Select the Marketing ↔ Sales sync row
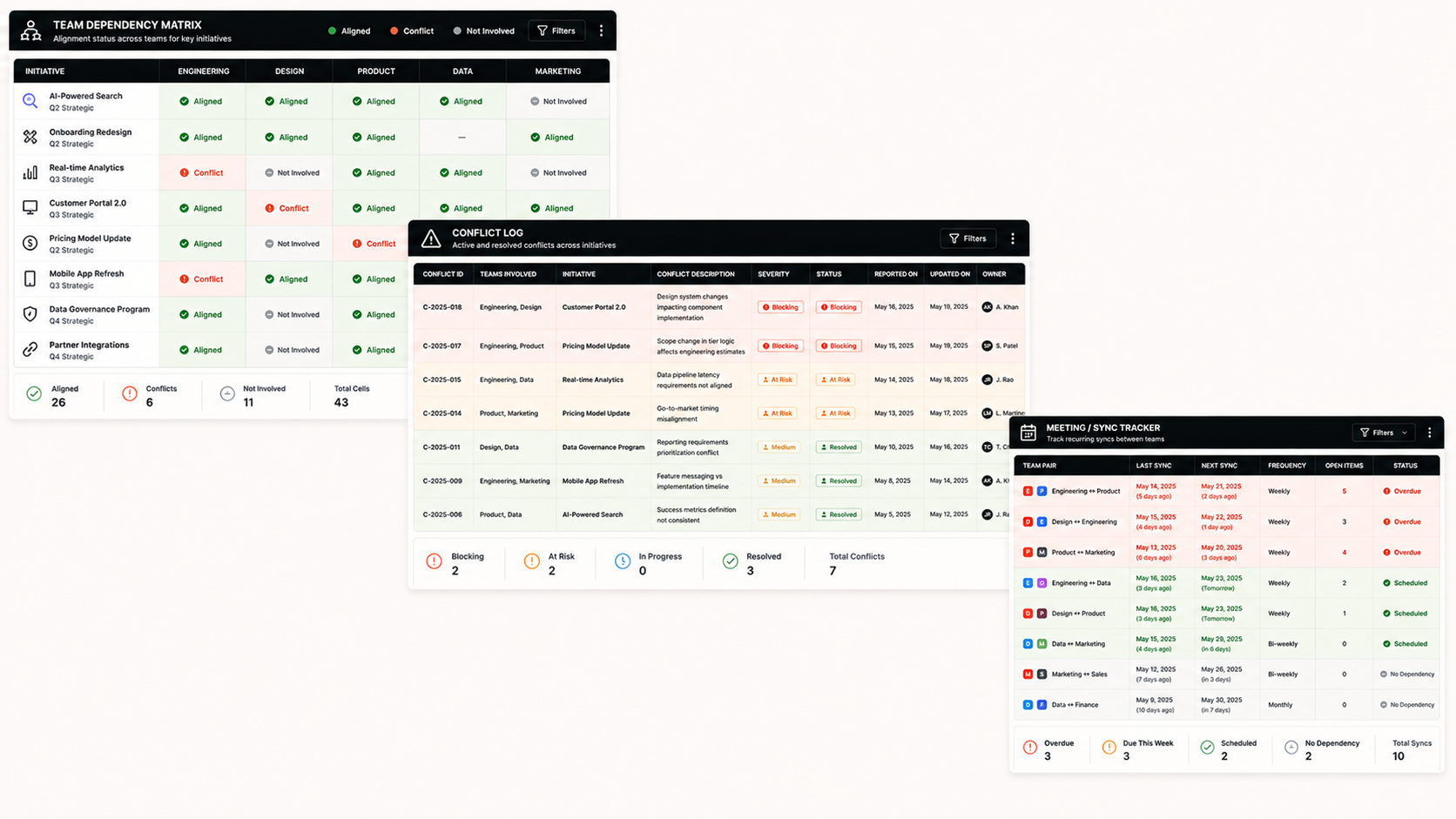The width and height of the screenshot is (1456, 819). (1227, 675)
